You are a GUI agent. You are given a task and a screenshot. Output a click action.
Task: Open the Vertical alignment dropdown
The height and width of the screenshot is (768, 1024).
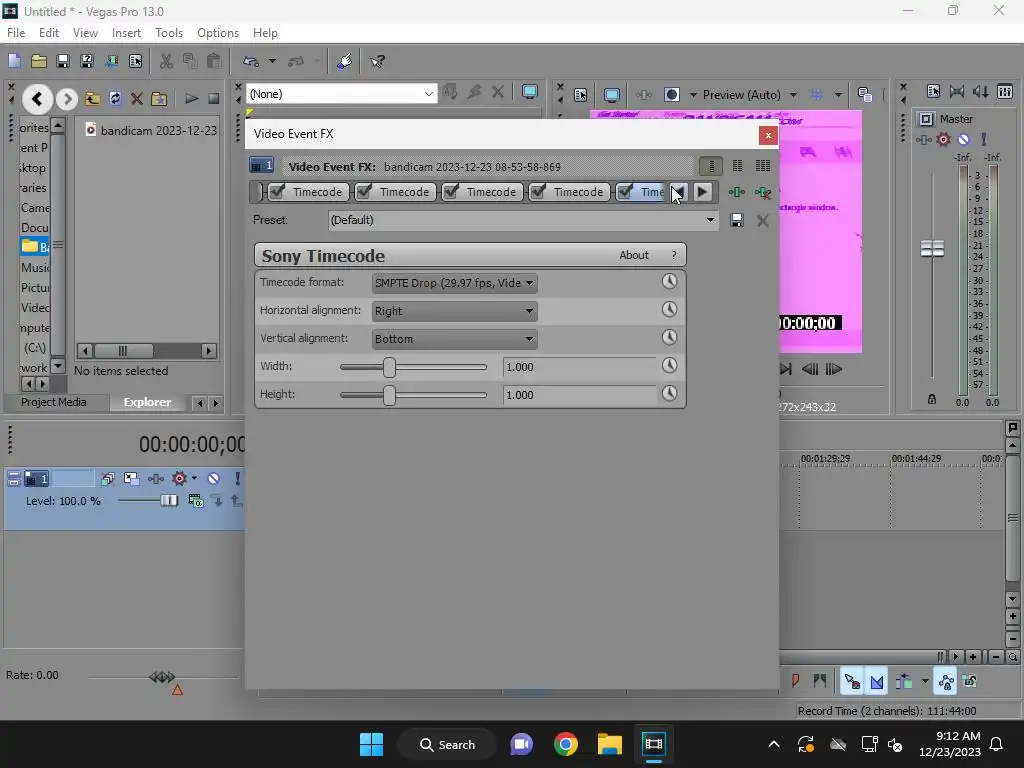[454, 339]
